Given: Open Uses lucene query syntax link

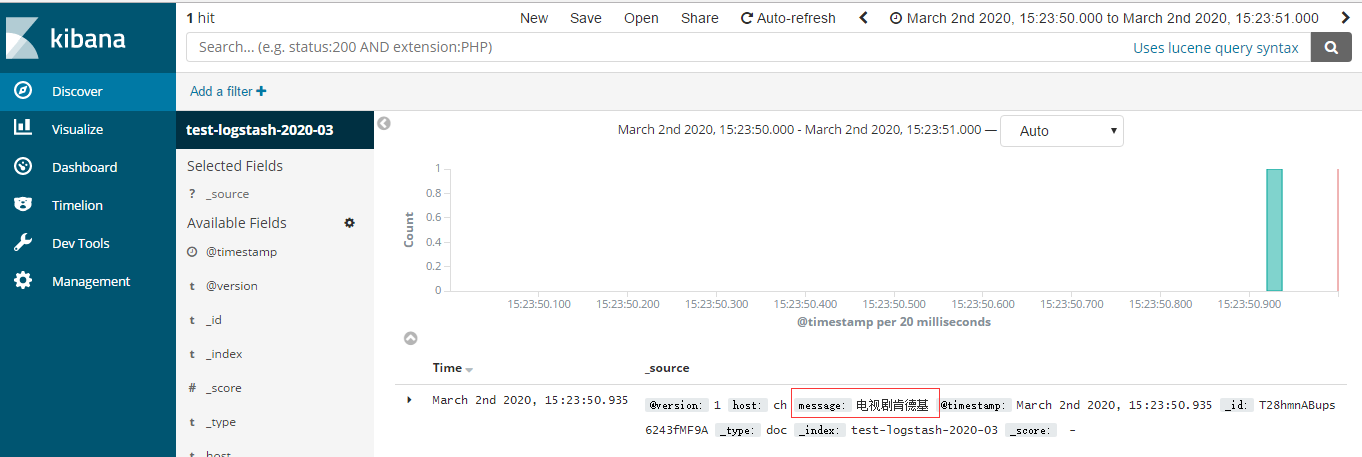Looking at the screenshot, I should [x=1216, y=47].
